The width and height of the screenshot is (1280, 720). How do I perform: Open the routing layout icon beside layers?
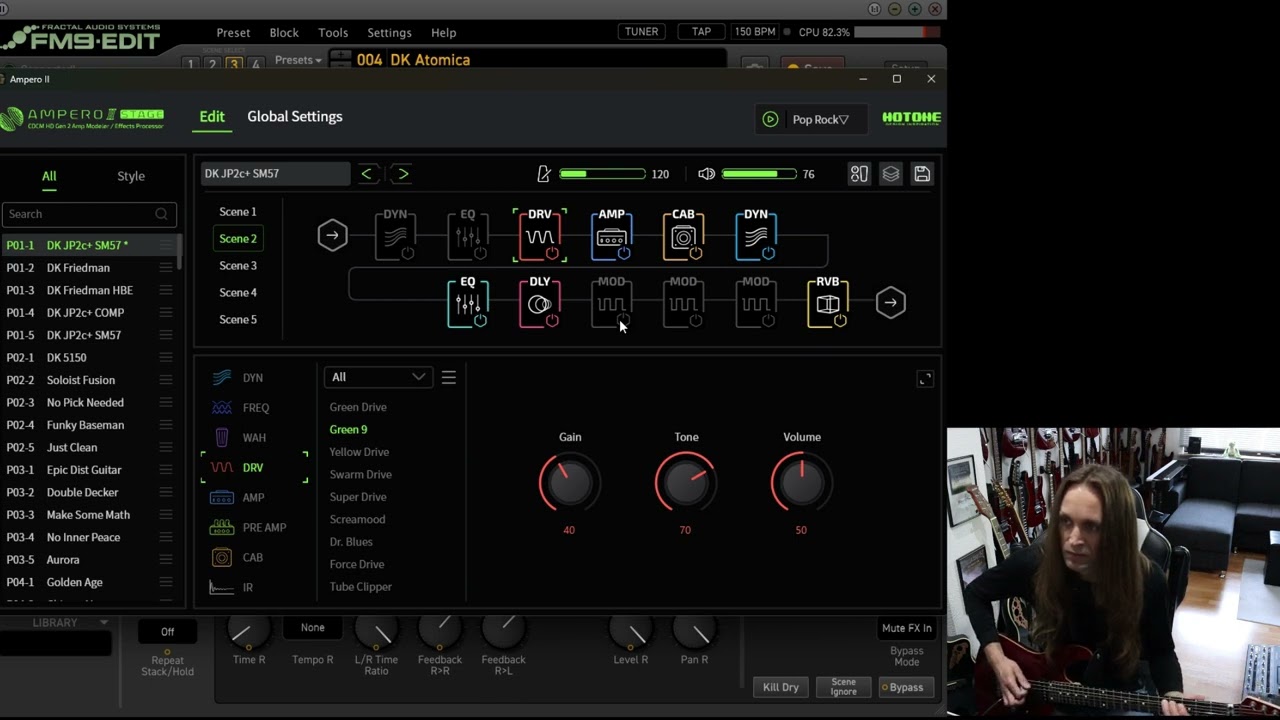point(859,174)
